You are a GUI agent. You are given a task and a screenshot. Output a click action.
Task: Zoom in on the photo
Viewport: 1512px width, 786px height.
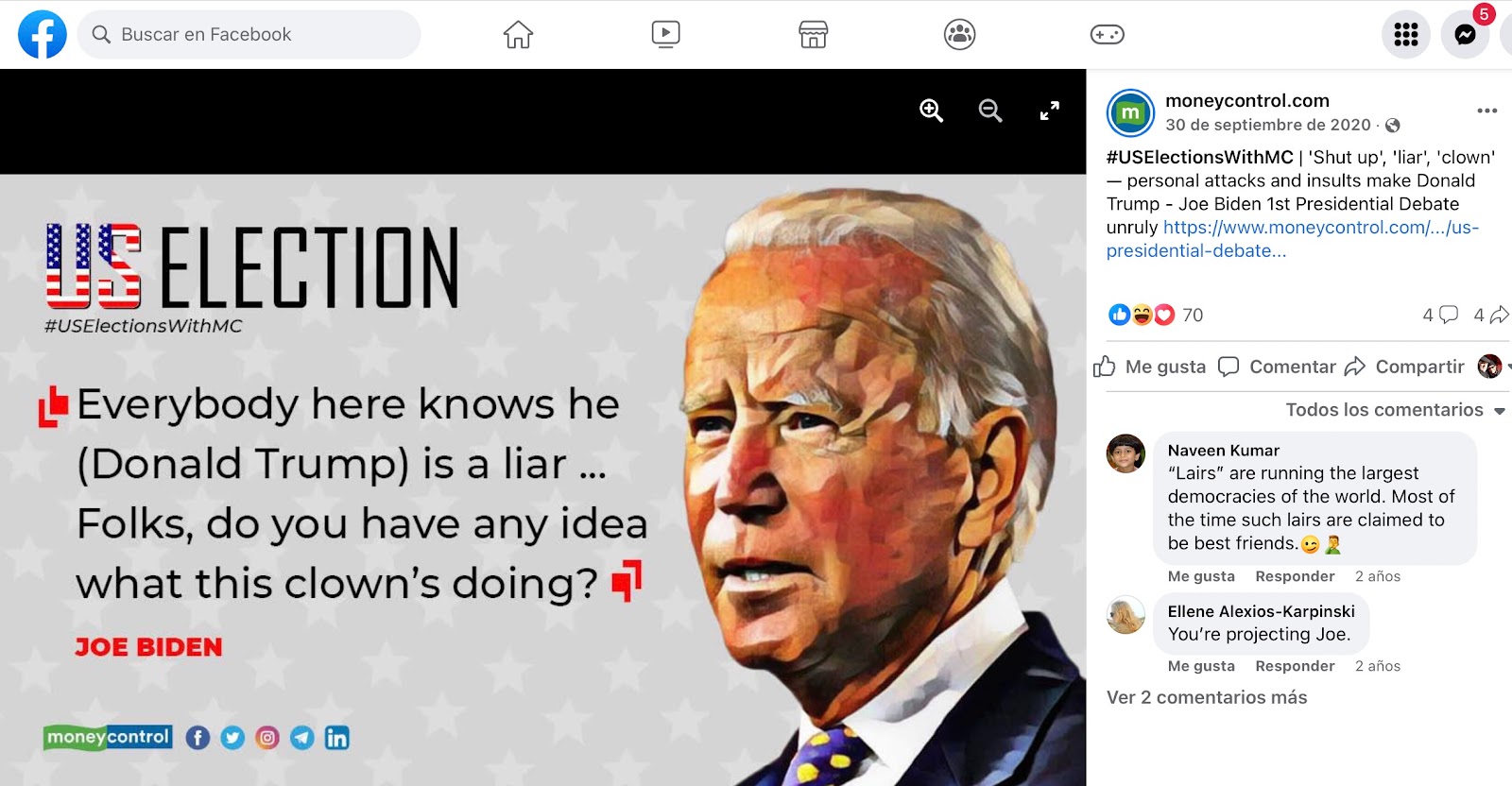[x=932, y=111]
